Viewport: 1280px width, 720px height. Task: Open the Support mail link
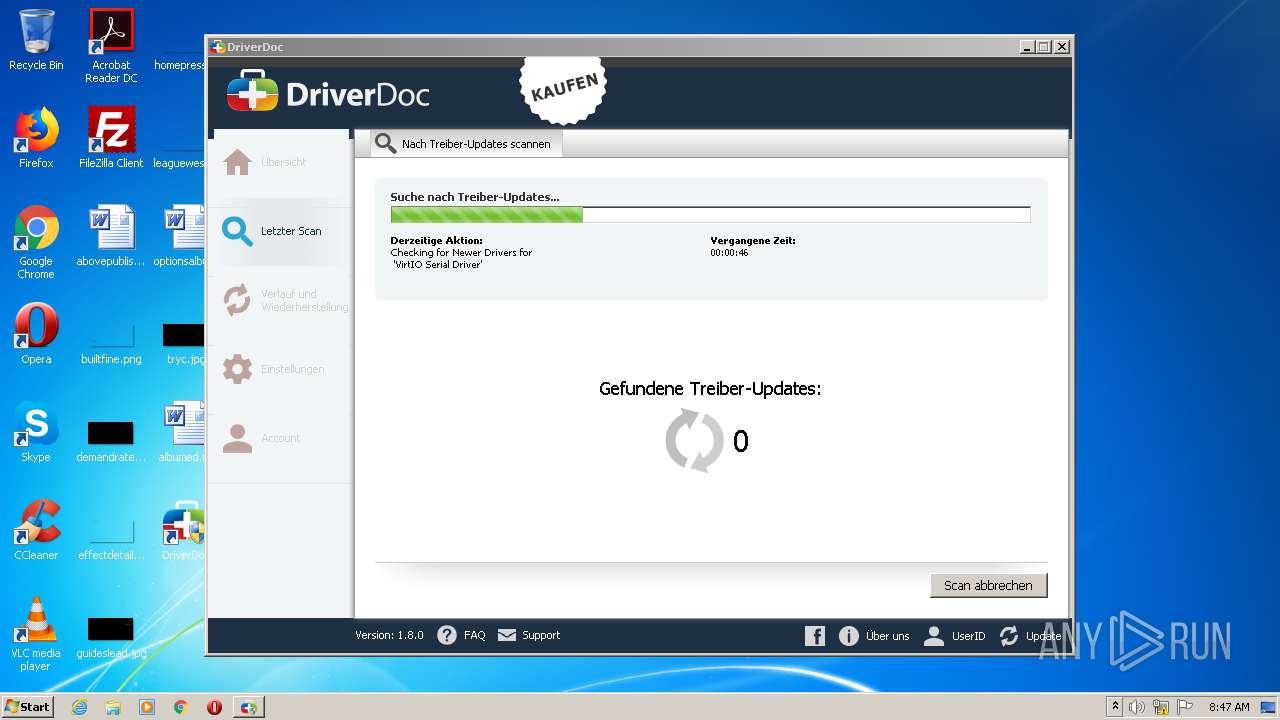(529, 635)
